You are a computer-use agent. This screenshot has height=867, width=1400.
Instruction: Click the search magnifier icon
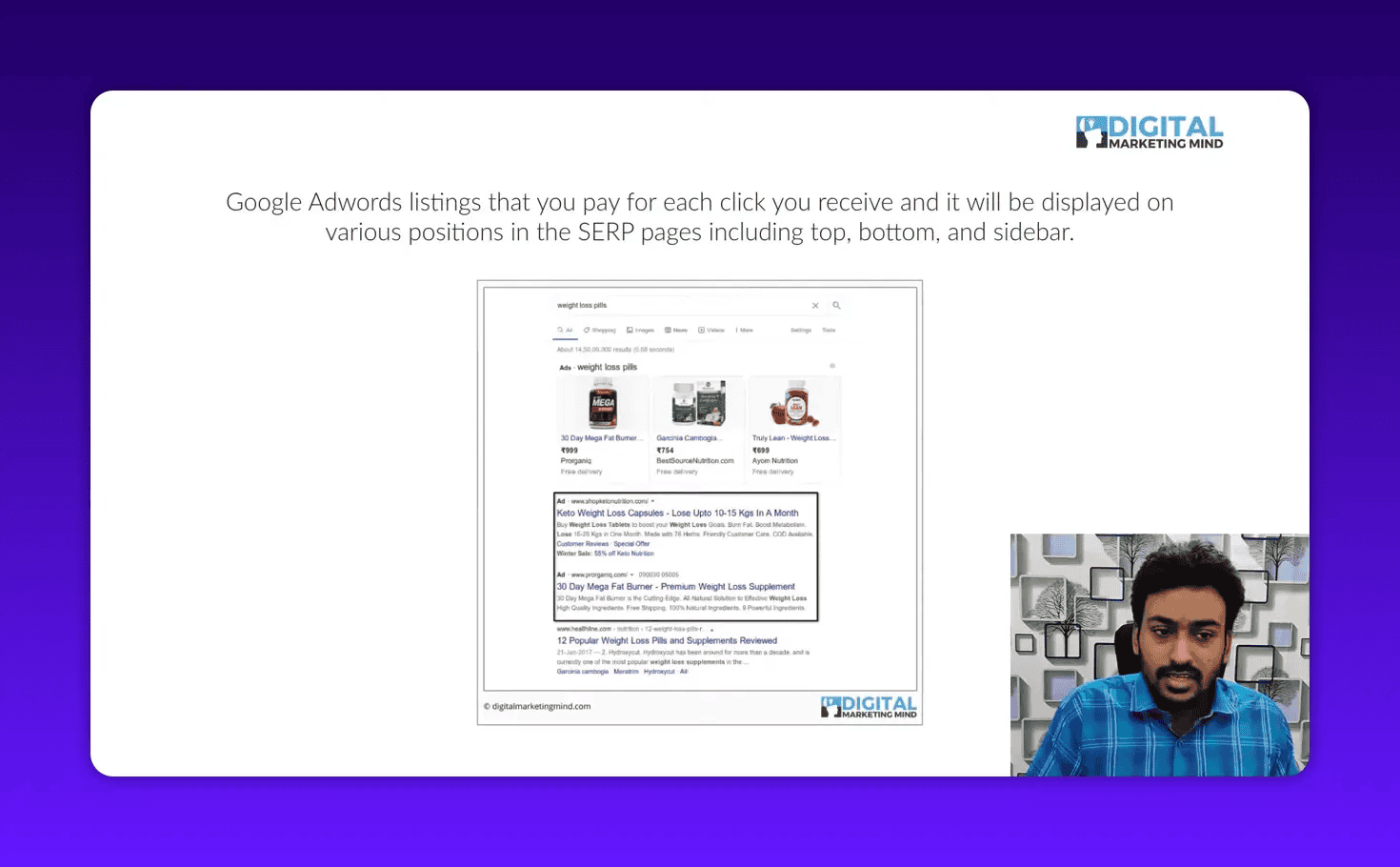click(837, 305)
